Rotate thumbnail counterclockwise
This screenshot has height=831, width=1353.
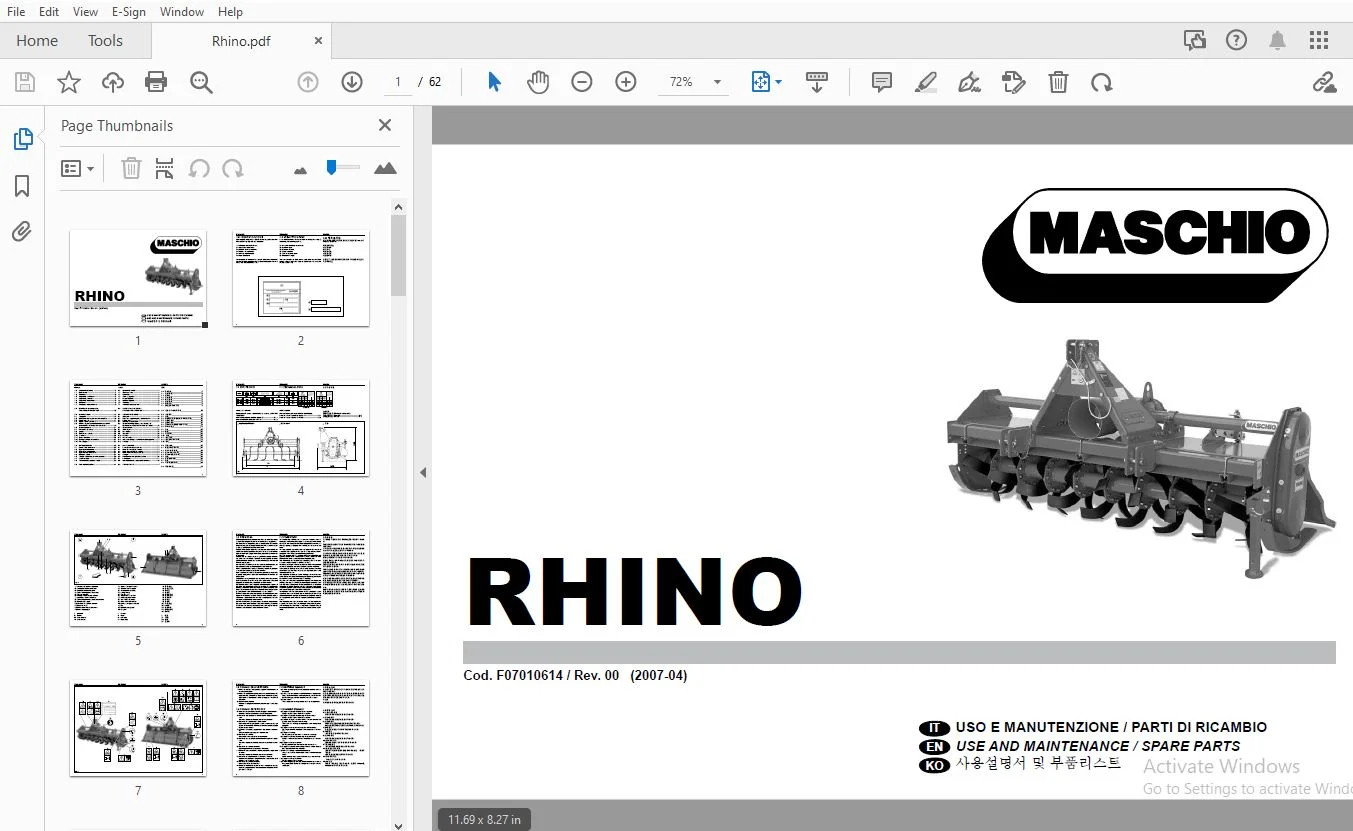(x=199, y=169)
